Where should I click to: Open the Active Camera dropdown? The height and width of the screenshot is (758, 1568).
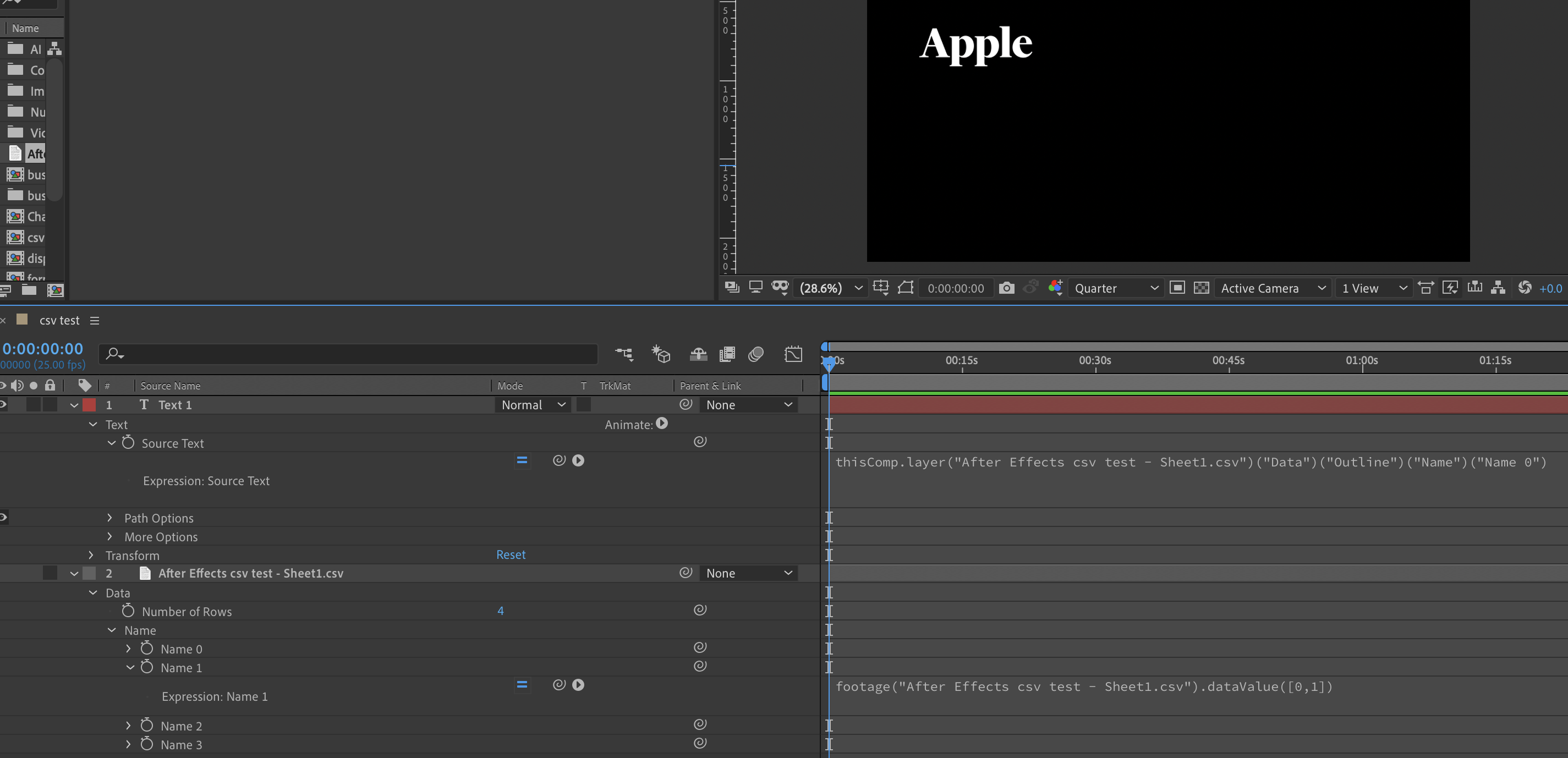[x=1273, y=288]
